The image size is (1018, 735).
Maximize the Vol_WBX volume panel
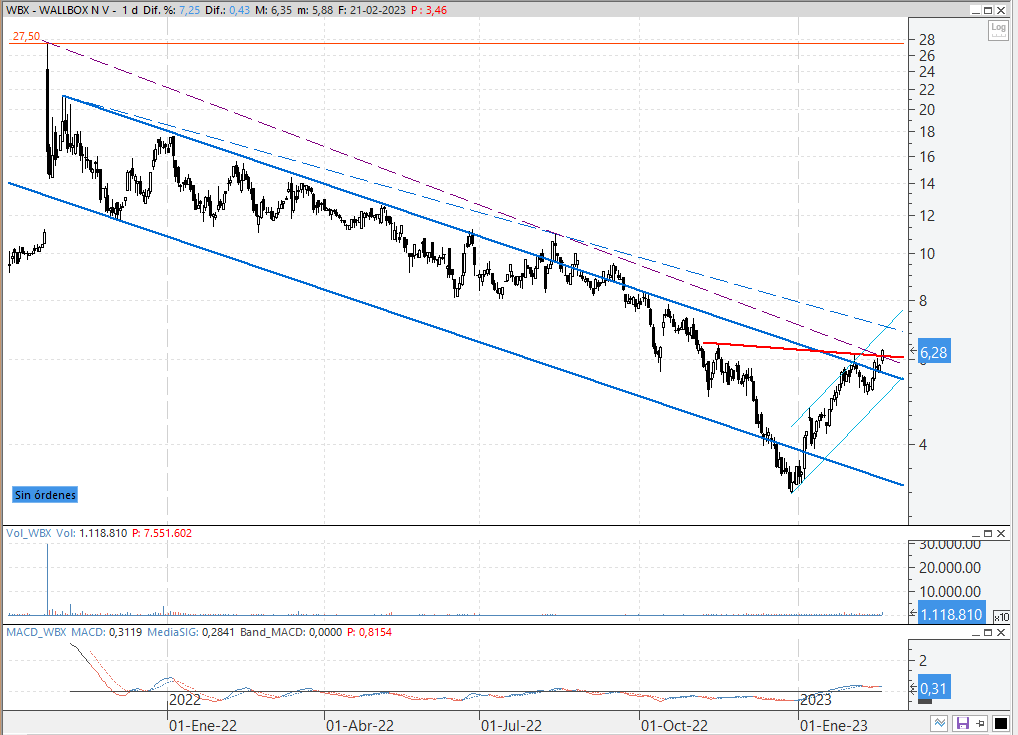tap(988, 534)
